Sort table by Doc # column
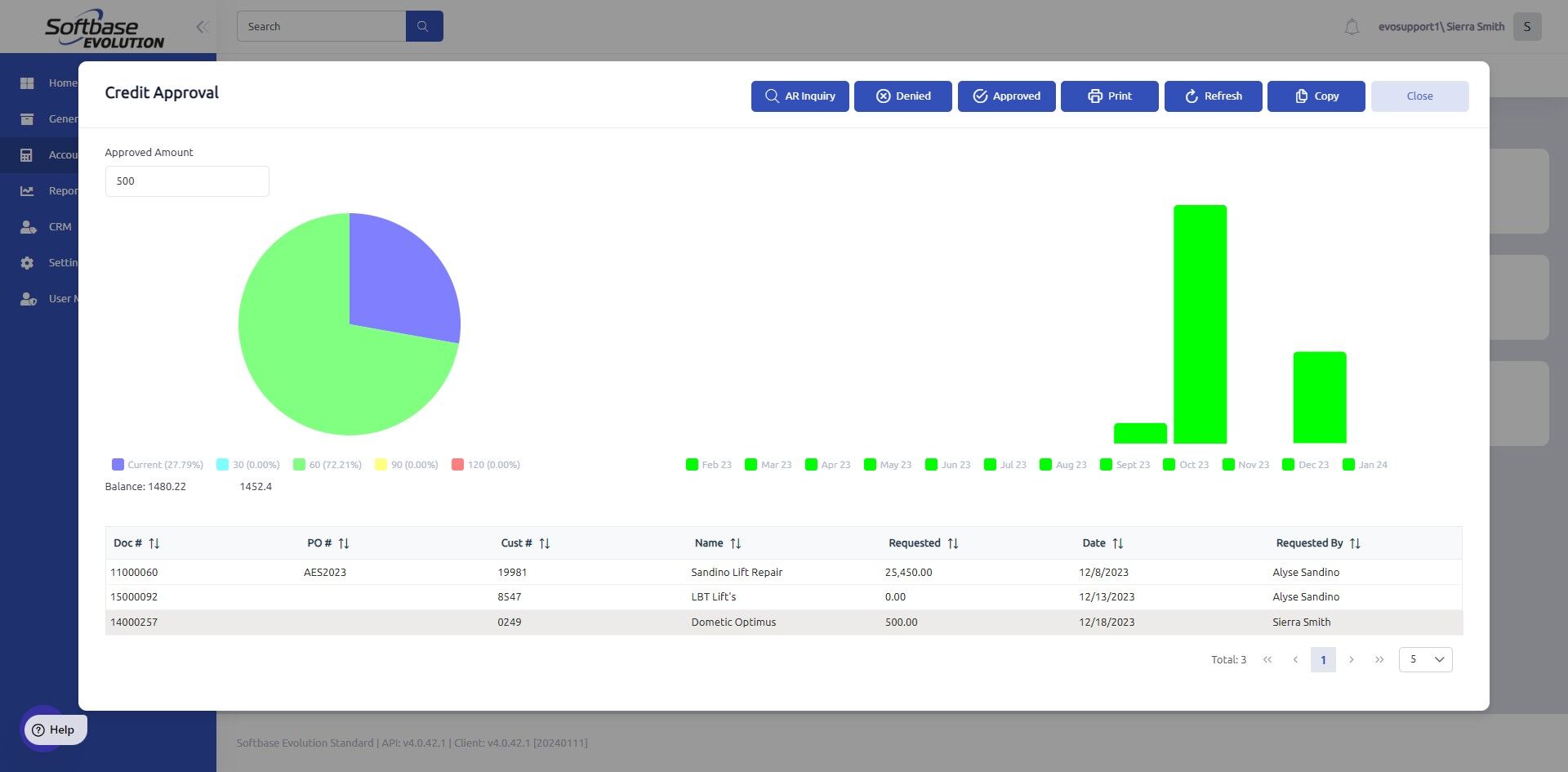Image resolution: width=1568 pixels, height=772 pixels. pyautogui.click(x=154, y=543)
